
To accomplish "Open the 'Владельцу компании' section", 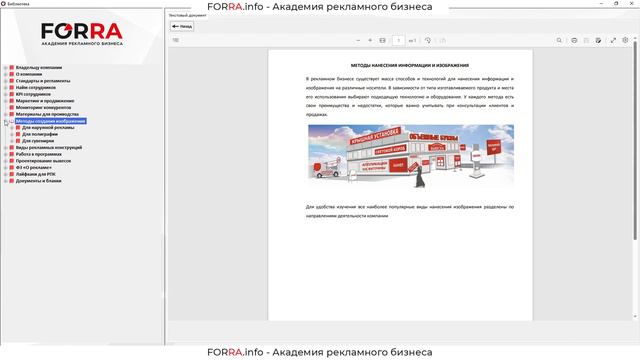I will [39, 68].
